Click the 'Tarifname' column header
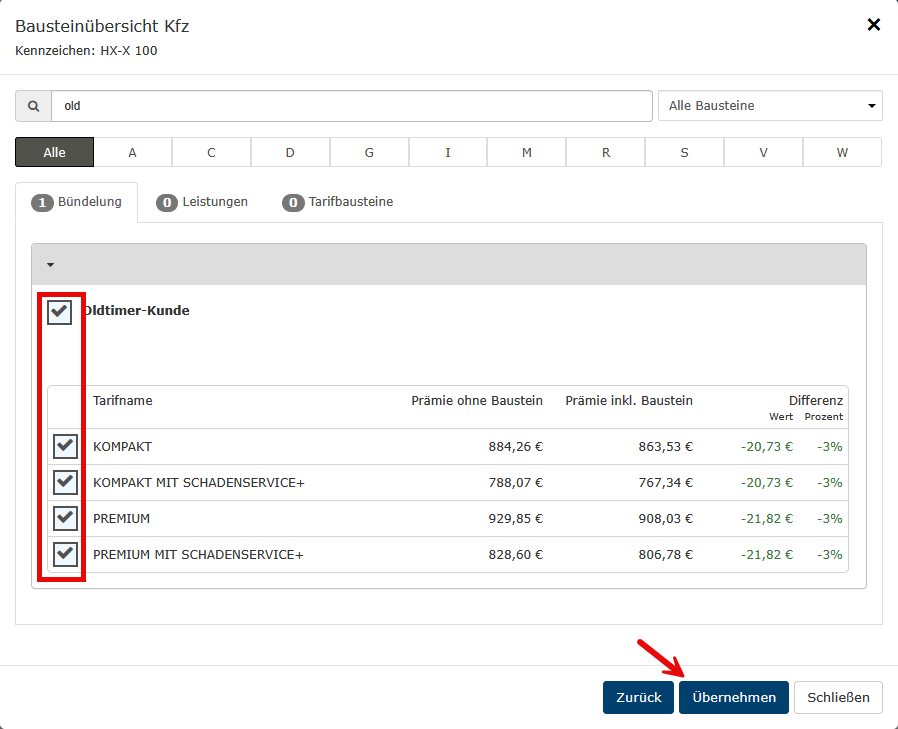The height and width of the screenshot is (729, 898). click(x=123, y=400)
